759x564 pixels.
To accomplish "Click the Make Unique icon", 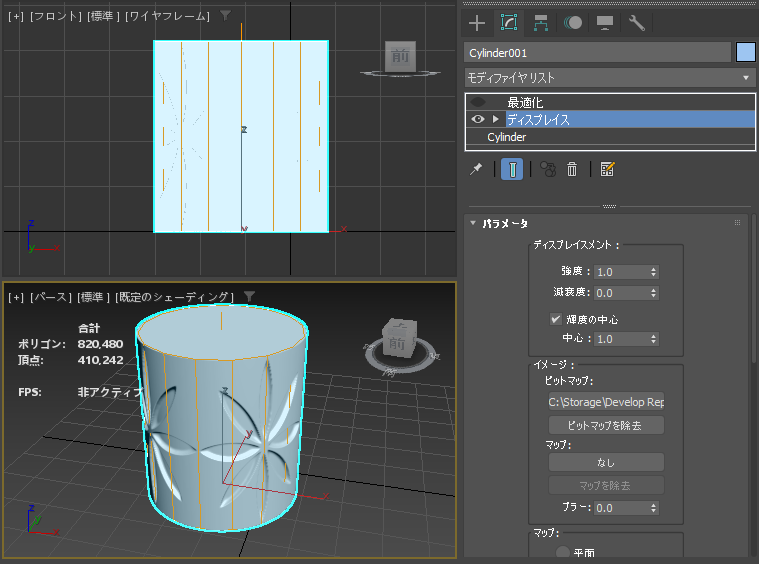I will point(548,169).
